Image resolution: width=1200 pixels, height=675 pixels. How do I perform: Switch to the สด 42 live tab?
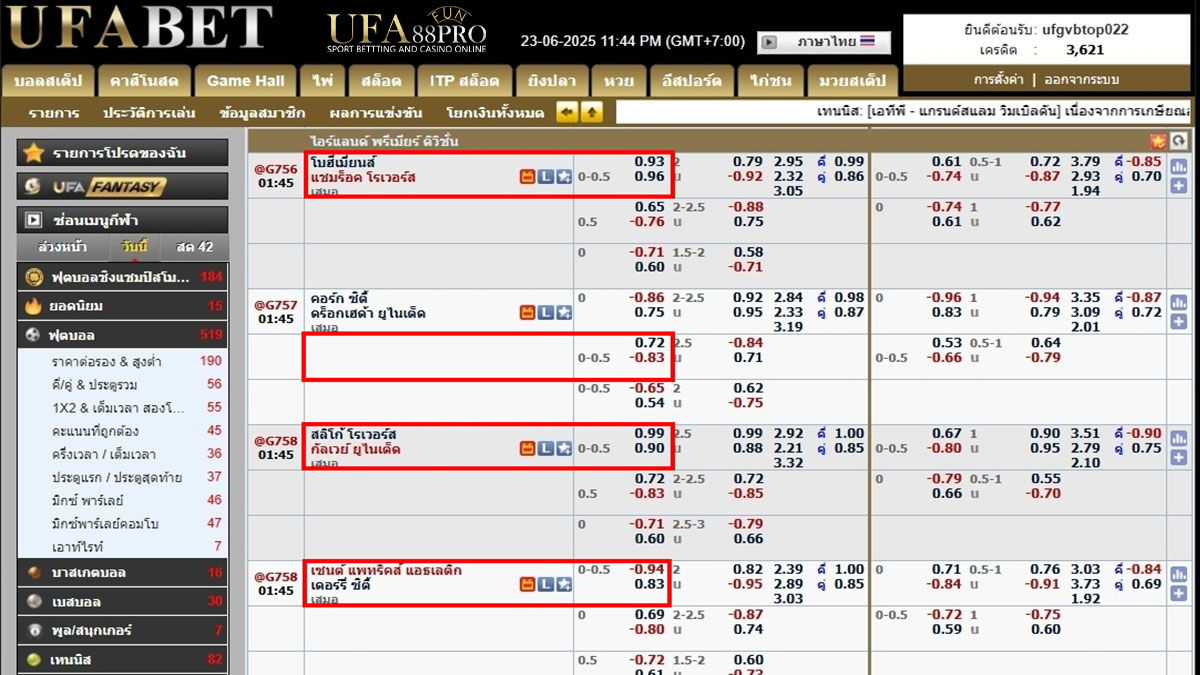194,247
